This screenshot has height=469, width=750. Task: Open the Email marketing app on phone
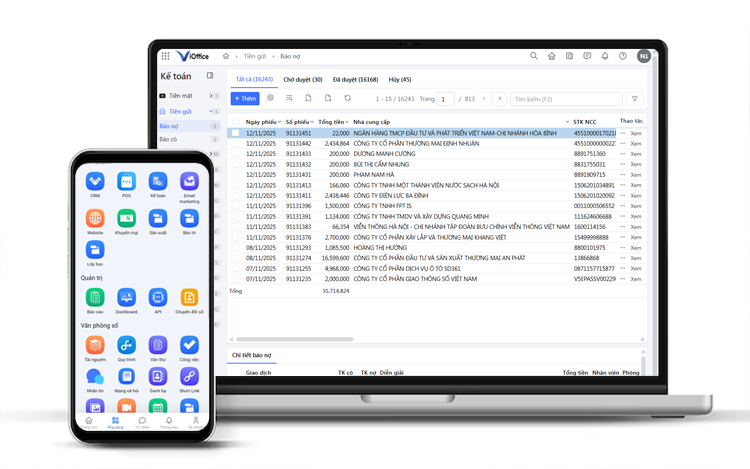(x=189, y=182)
